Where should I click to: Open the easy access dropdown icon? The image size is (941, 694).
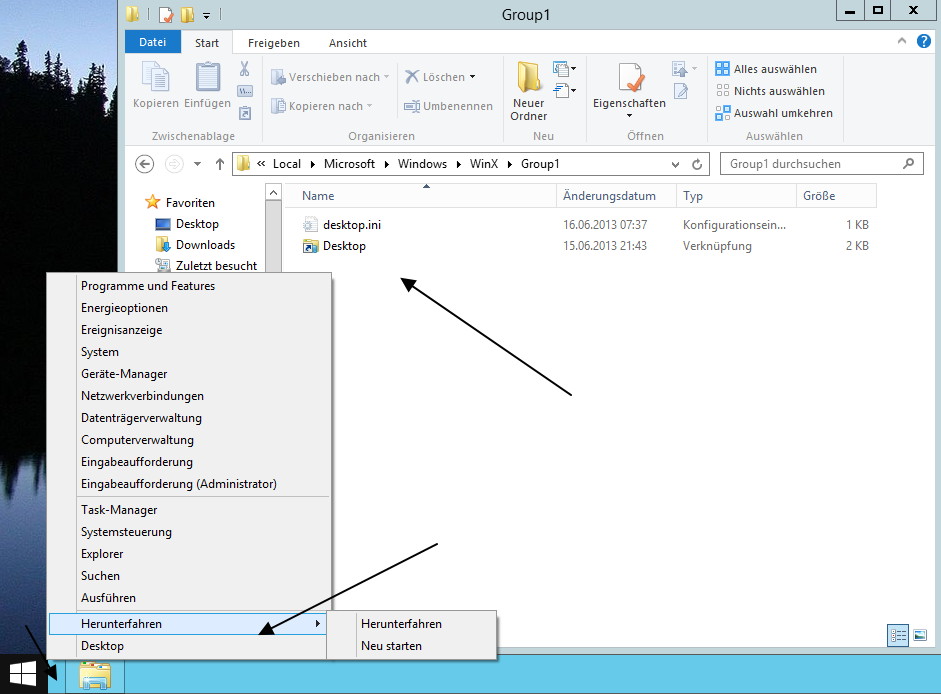[x=564, y=91]
